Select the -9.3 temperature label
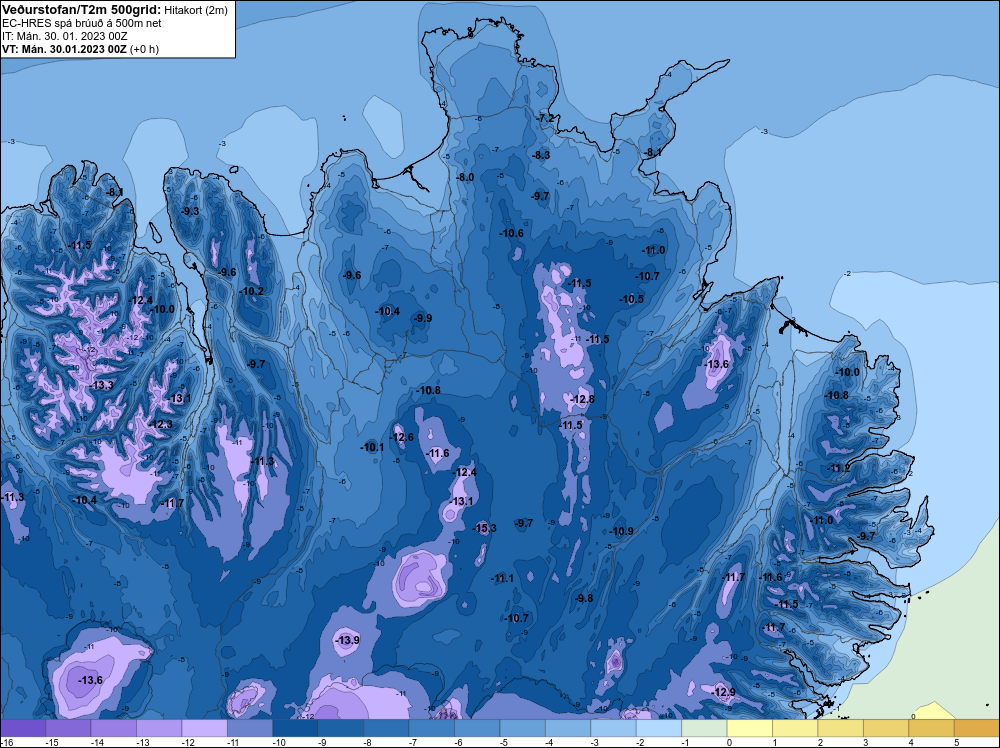Screen dimensions: 1000x748 189,211
